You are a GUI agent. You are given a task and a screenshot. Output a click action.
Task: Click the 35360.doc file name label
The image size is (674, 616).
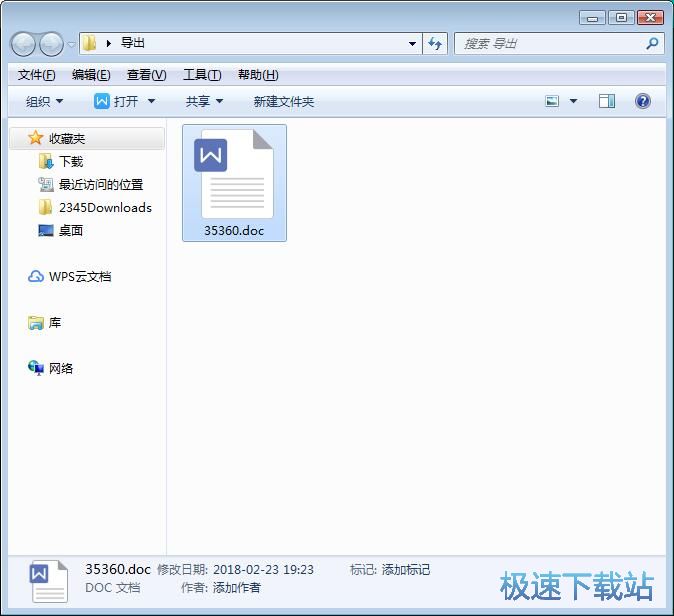[x=234, y=231]
